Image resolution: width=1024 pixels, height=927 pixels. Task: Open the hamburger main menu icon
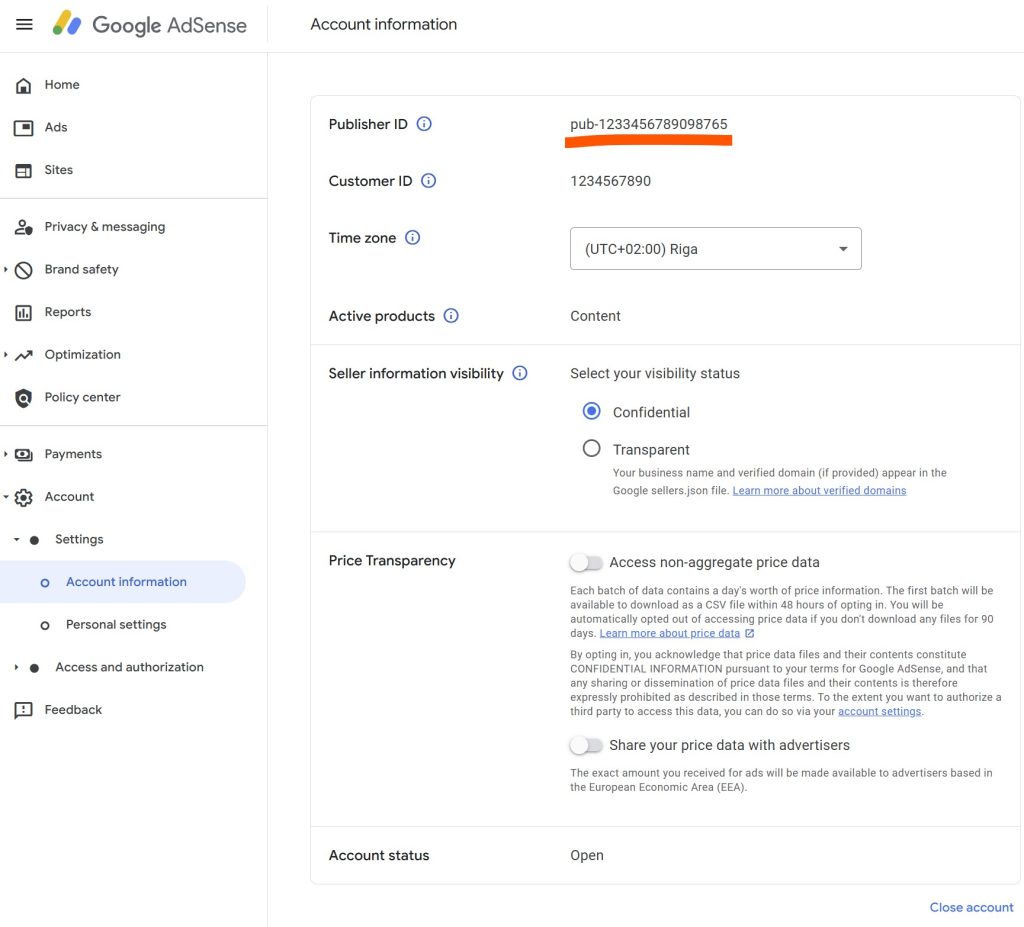click(x=24, y=25)
